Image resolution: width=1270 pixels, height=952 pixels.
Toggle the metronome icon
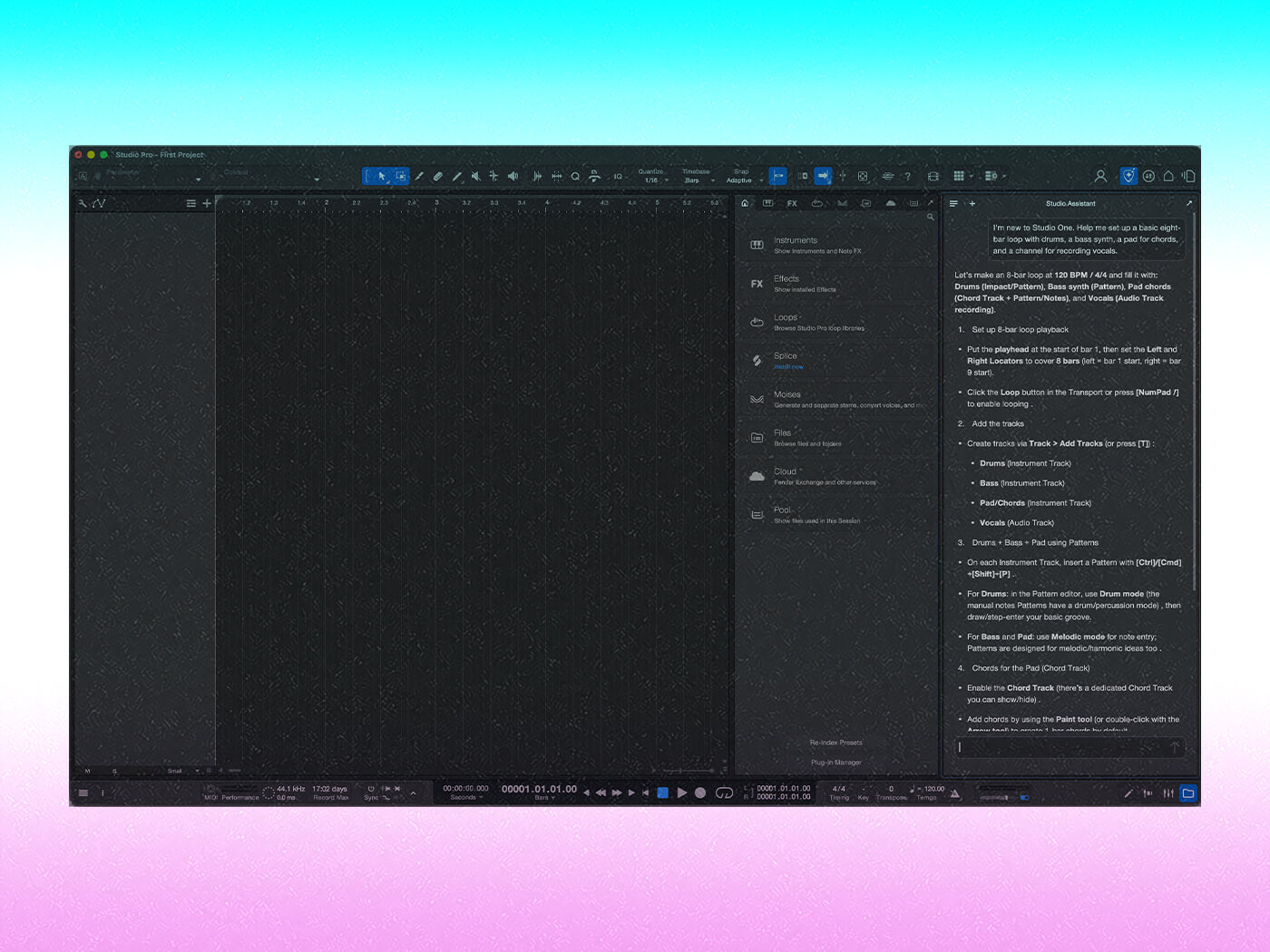pos(955,793)
